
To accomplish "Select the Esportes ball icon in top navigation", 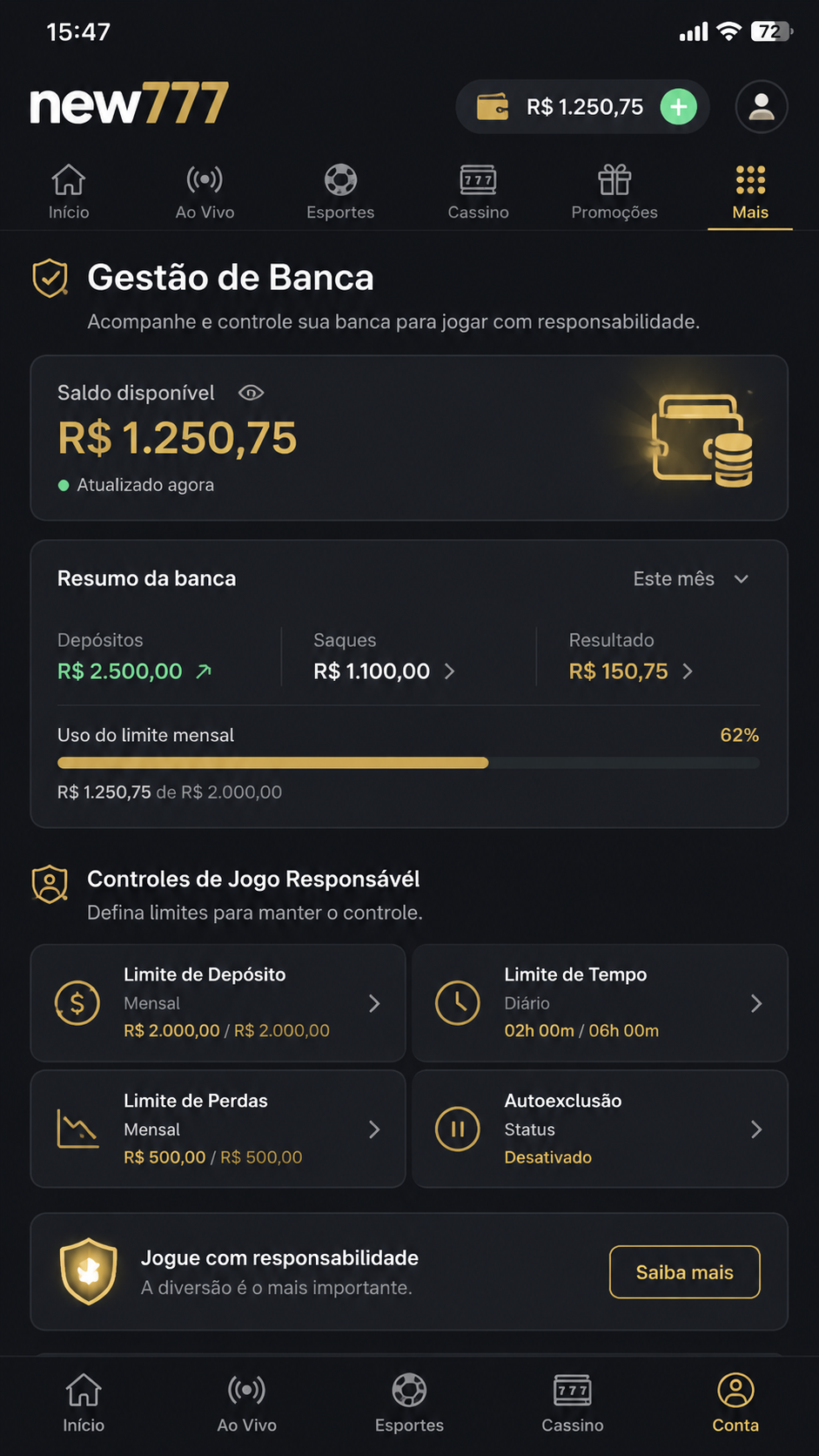I will click(340, 180).
